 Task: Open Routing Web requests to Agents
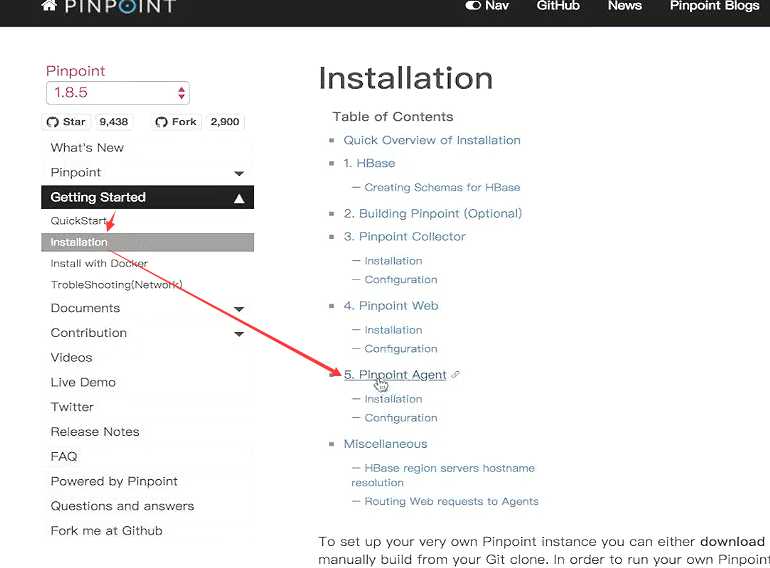click(x=451, y=502)
